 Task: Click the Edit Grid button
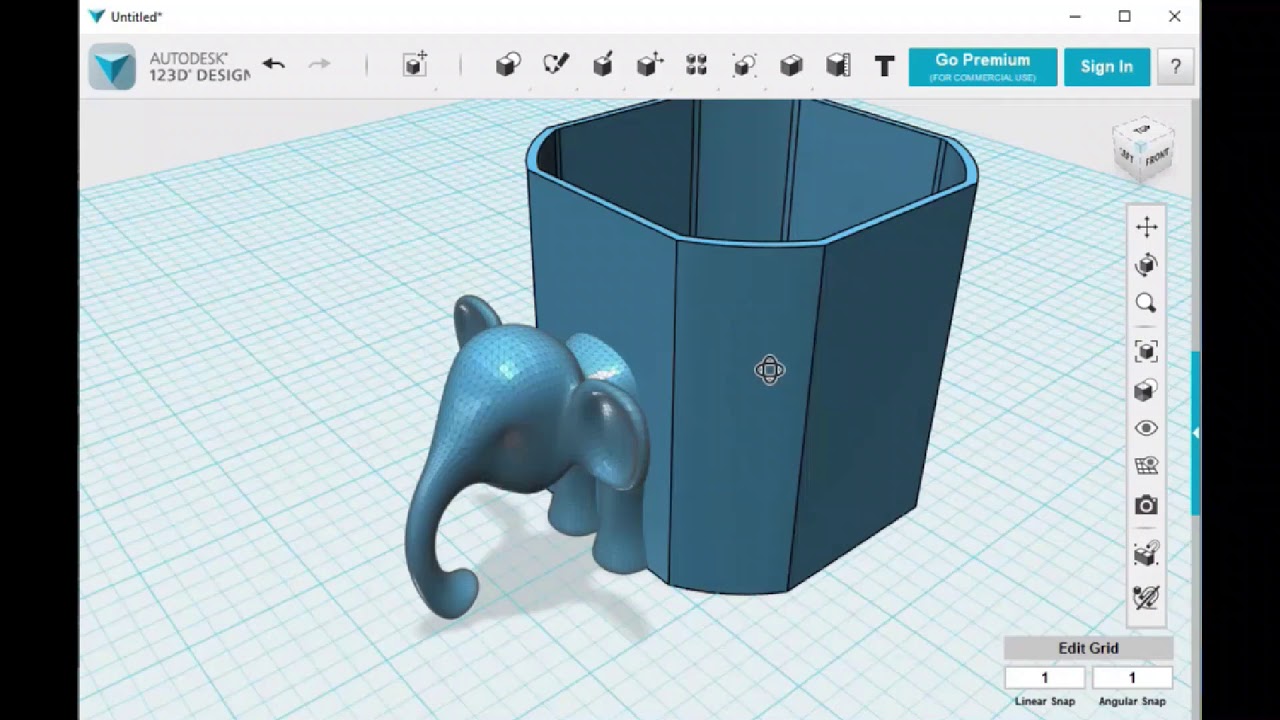click(1088, 648)
